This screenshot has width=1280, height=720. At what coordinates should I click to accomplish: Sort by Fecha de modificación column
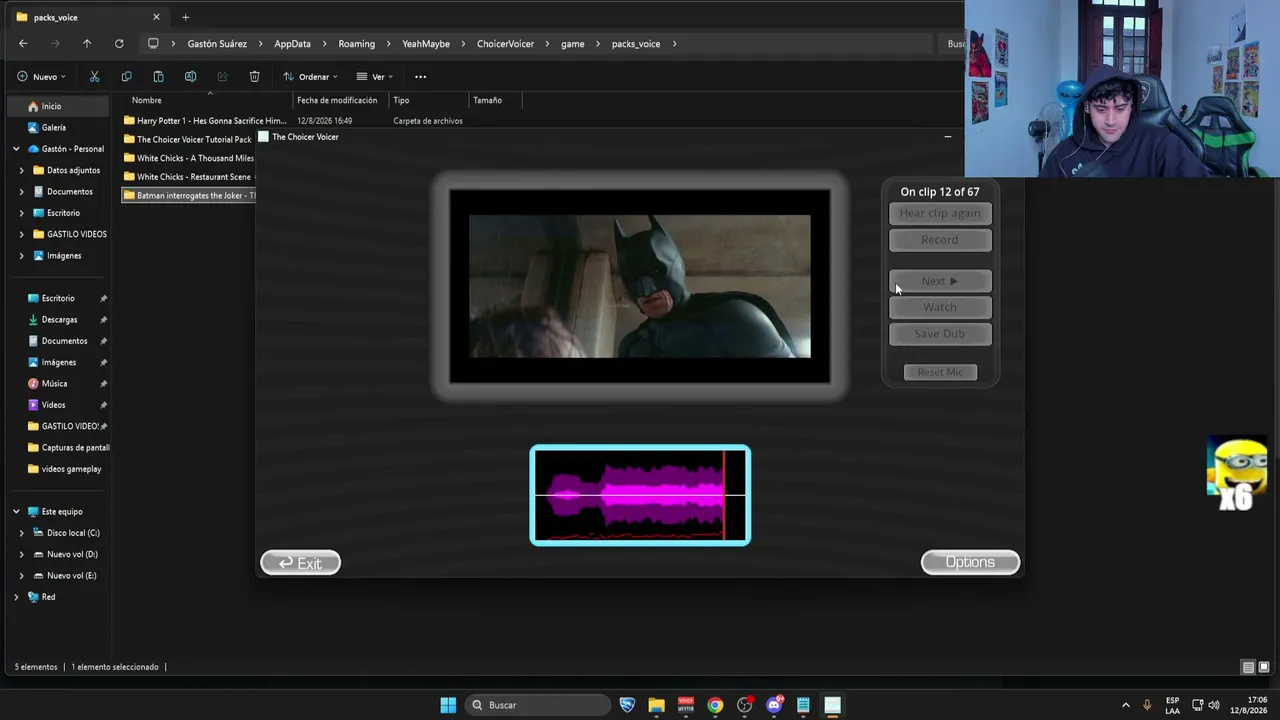click(x=337, y=100)
